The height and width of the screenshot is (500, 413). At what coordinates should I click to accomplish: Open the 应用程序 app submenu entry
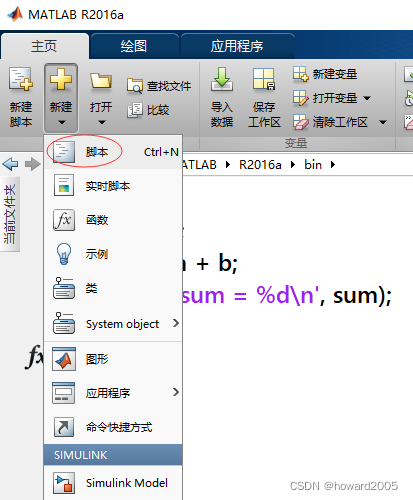click(113, 393)
